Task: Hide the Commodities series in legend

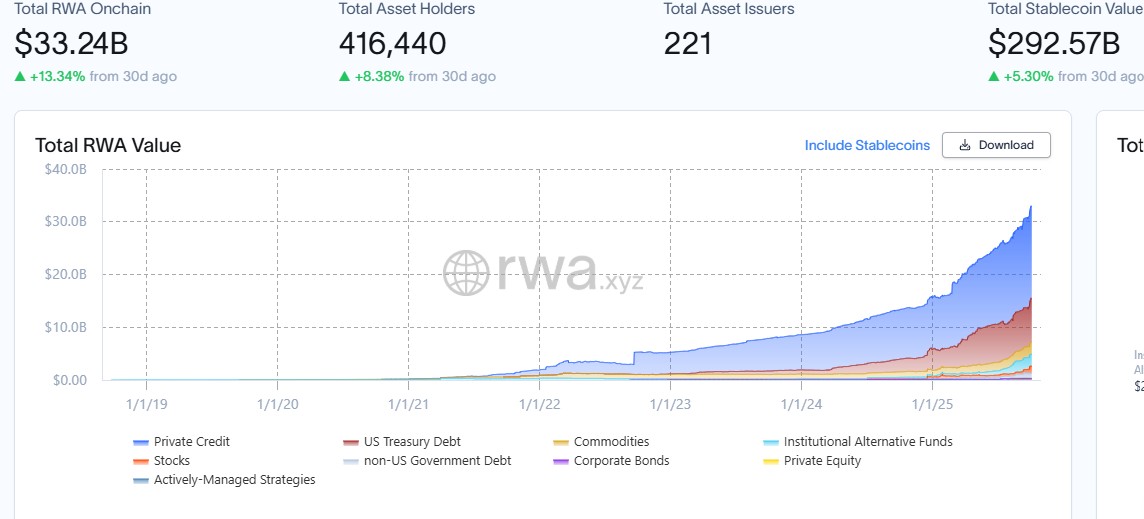Action: (611, 442)
